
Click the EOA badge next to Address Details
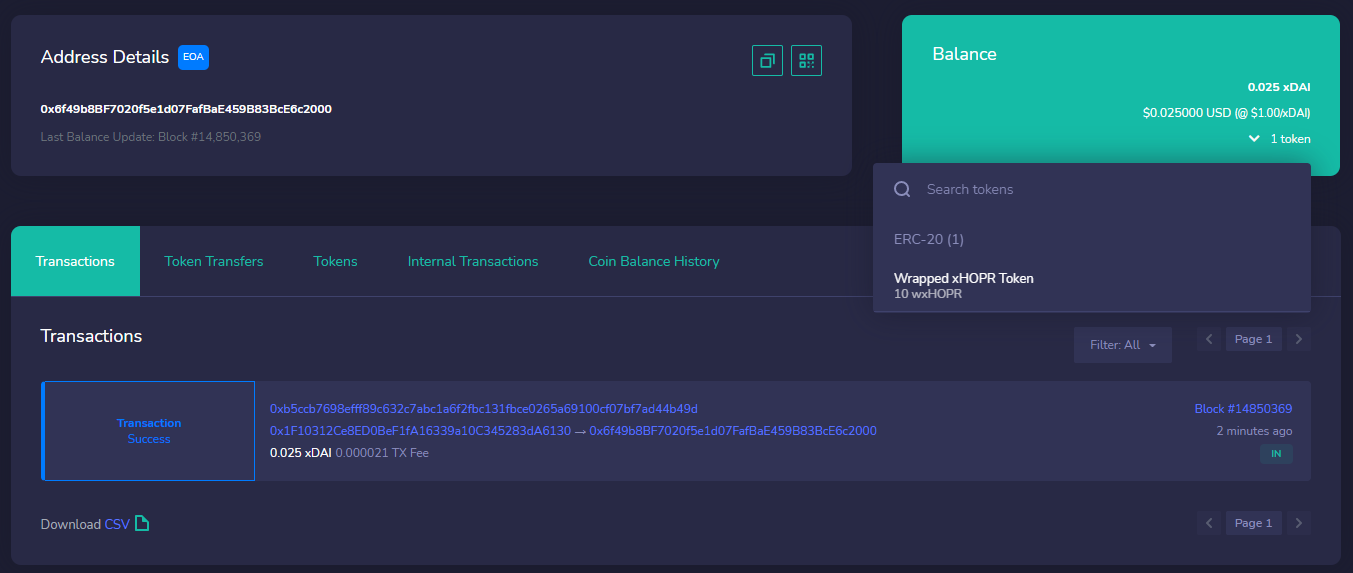coord(193,57)
